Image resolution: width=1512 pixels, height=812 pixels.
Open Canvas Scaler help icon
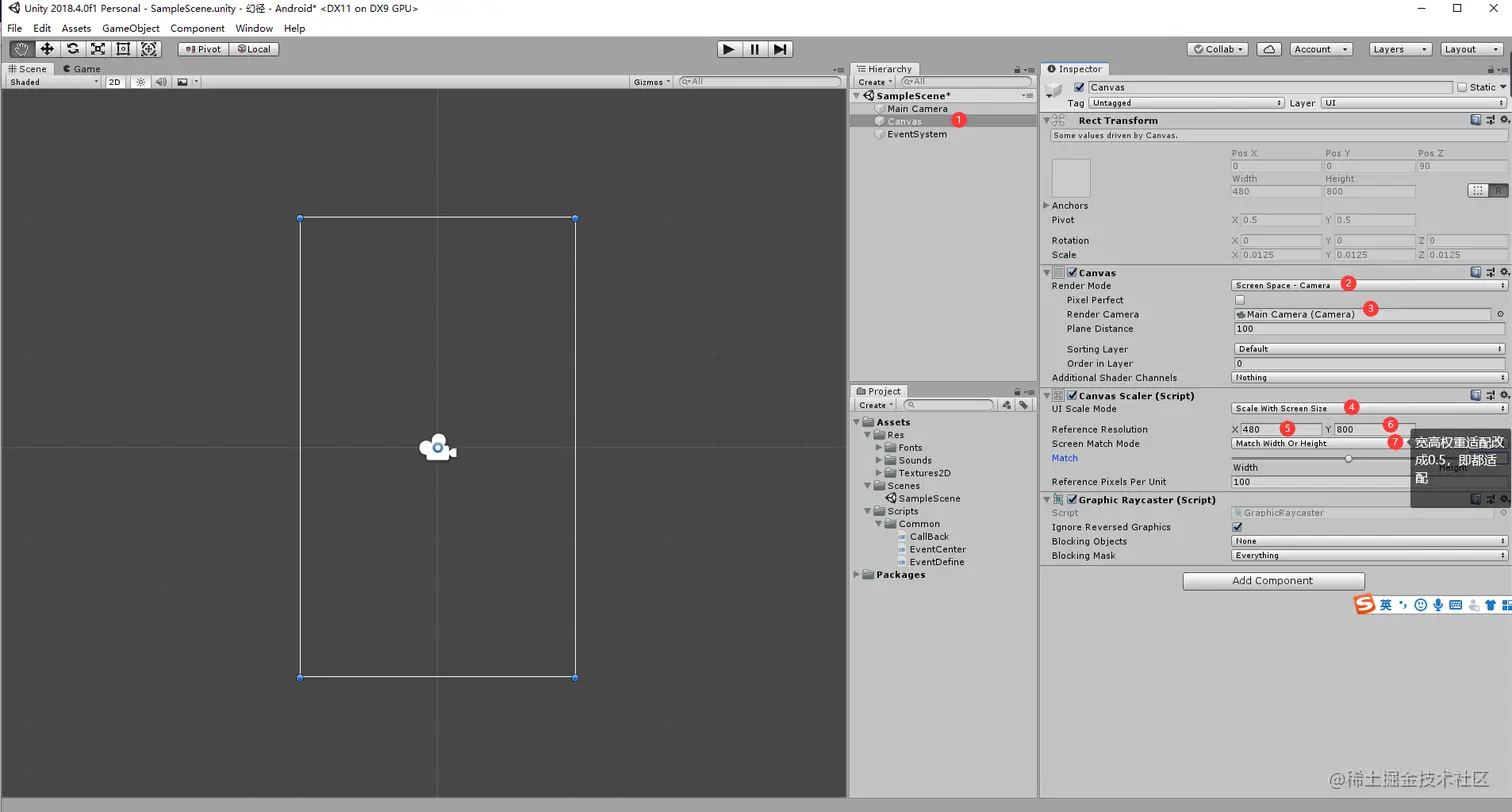[1476, 395]
